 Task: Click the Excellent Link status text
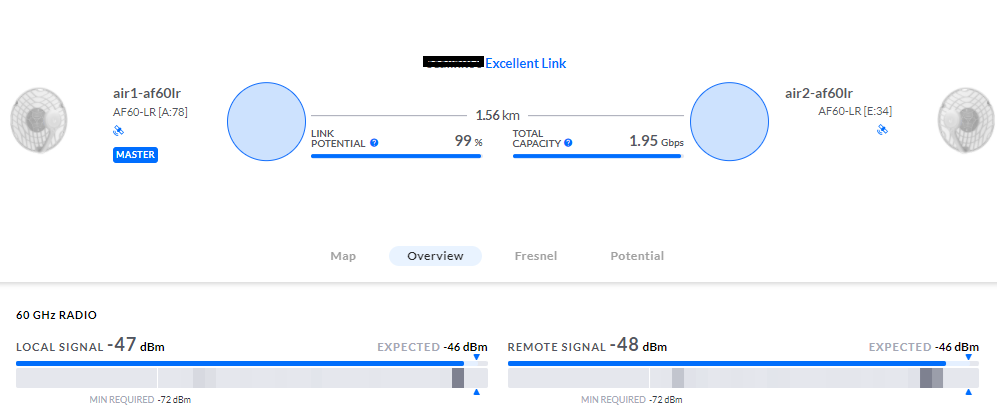[x=525, y=63]
